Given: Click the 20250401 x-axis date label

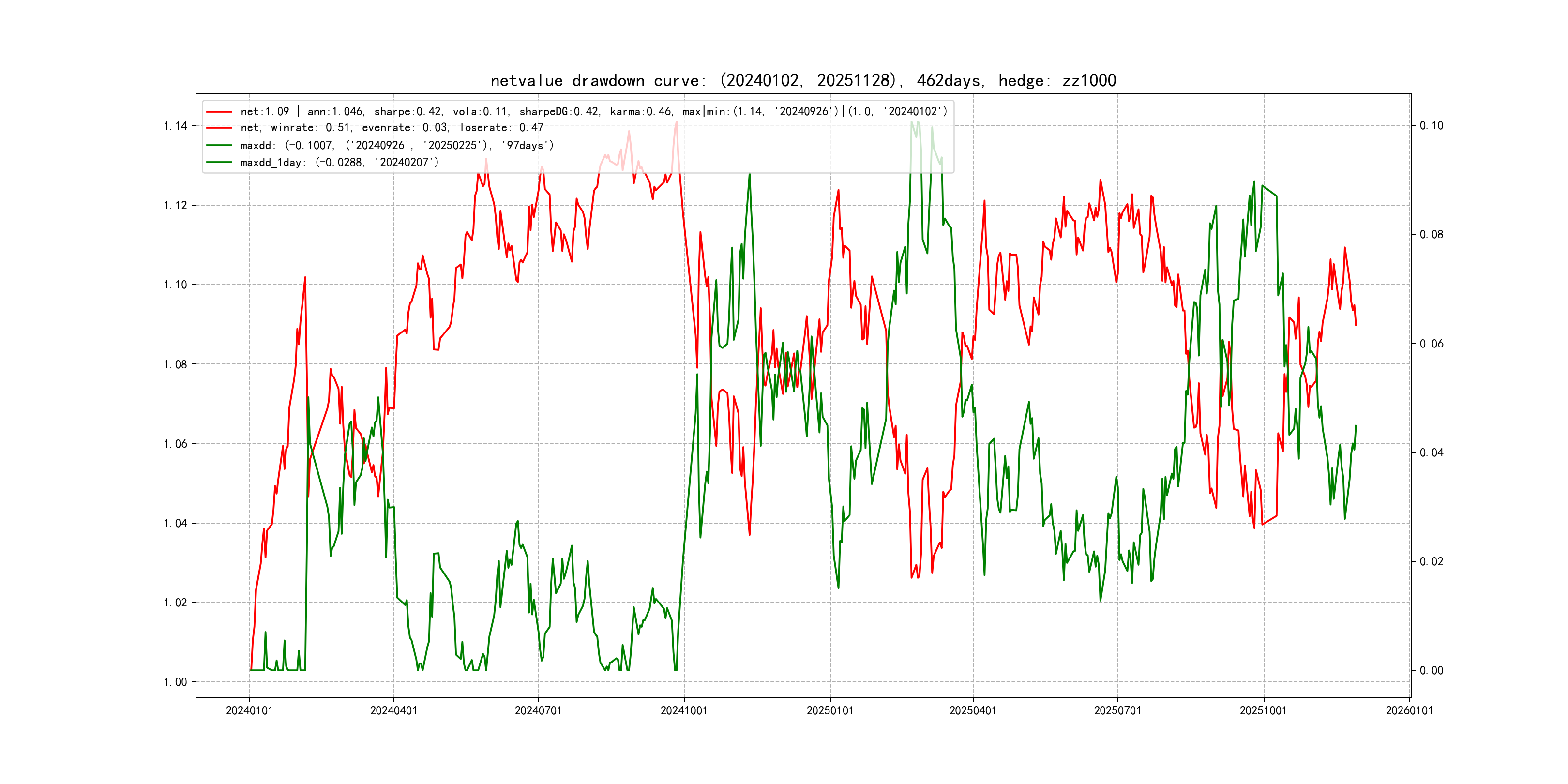Looking at the screenshot, I should [x=973, y=711].
